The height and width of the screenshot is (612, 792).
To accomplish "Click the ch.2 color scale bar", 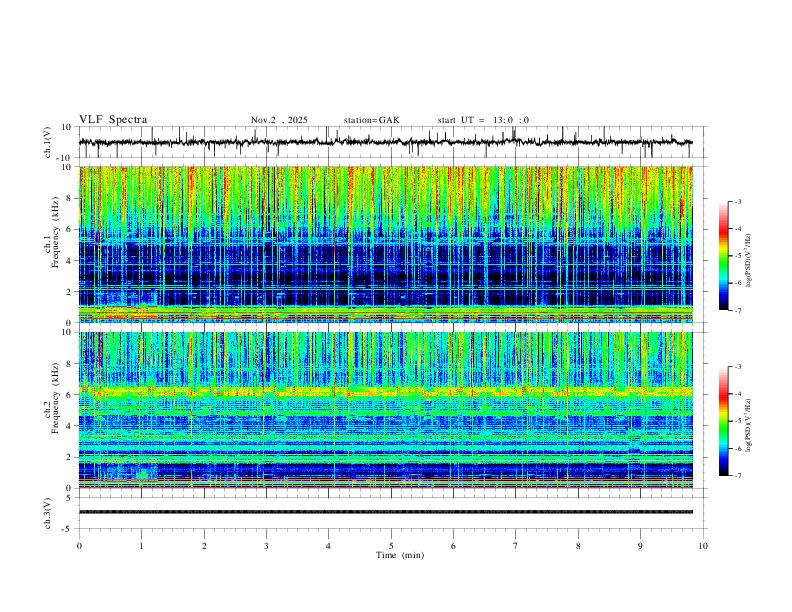I will 724,421.
